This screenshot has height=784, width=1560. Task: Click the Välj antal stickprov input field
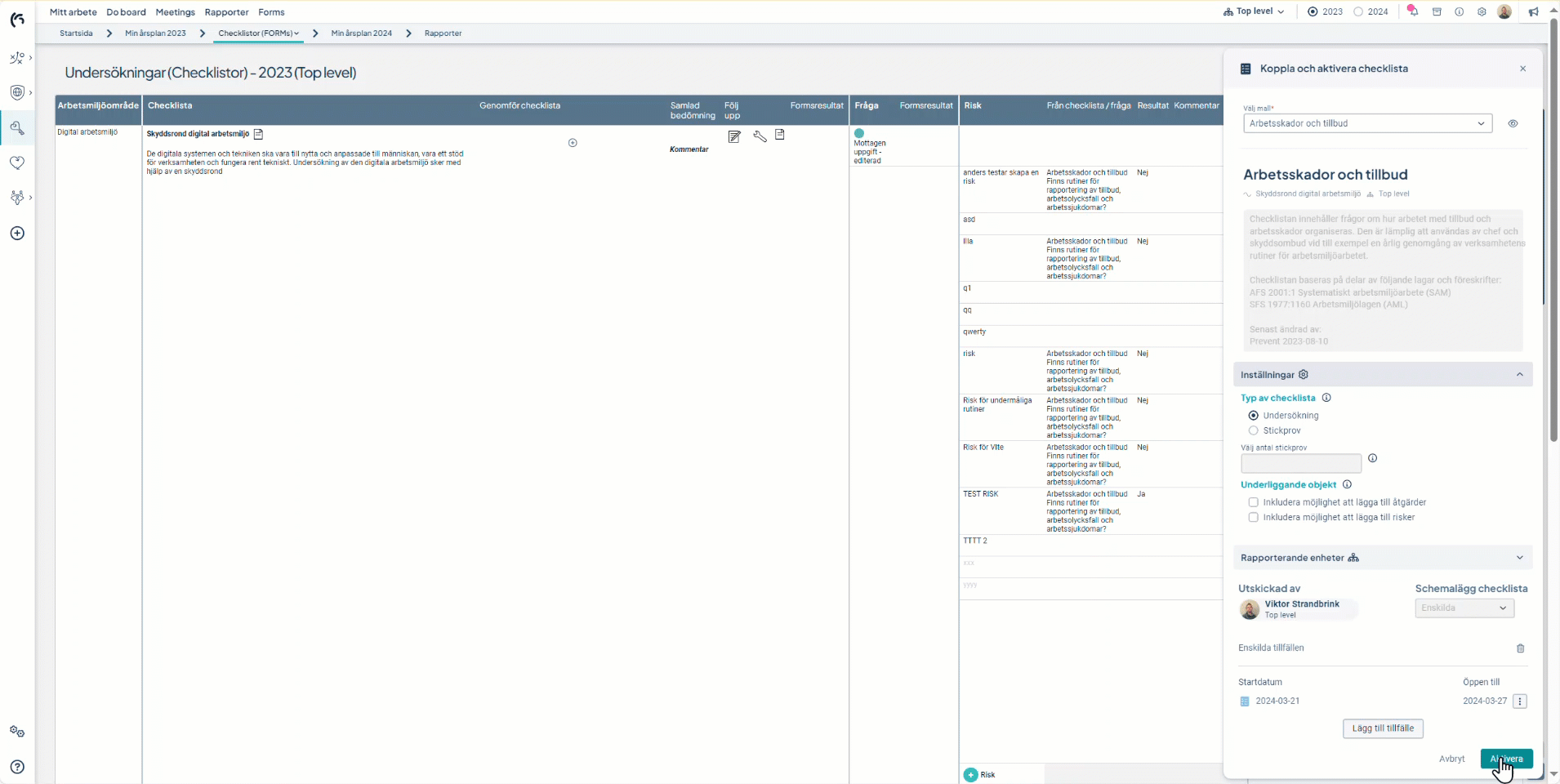pyautogui.click(x=1300, y=463)
